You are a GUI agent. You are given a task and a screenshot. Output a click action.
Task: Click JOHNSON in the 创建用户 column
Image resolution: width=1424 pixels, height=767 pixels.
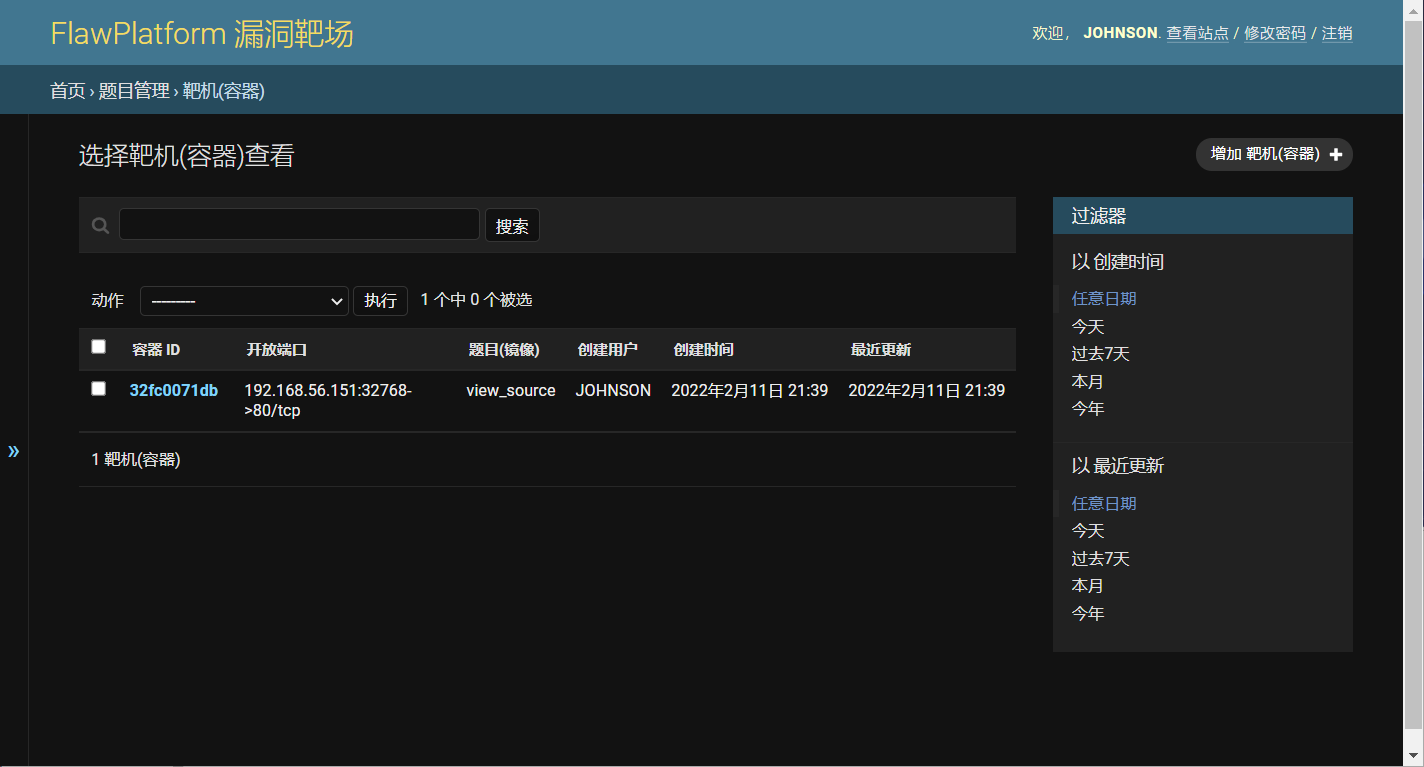pos(613,390)
